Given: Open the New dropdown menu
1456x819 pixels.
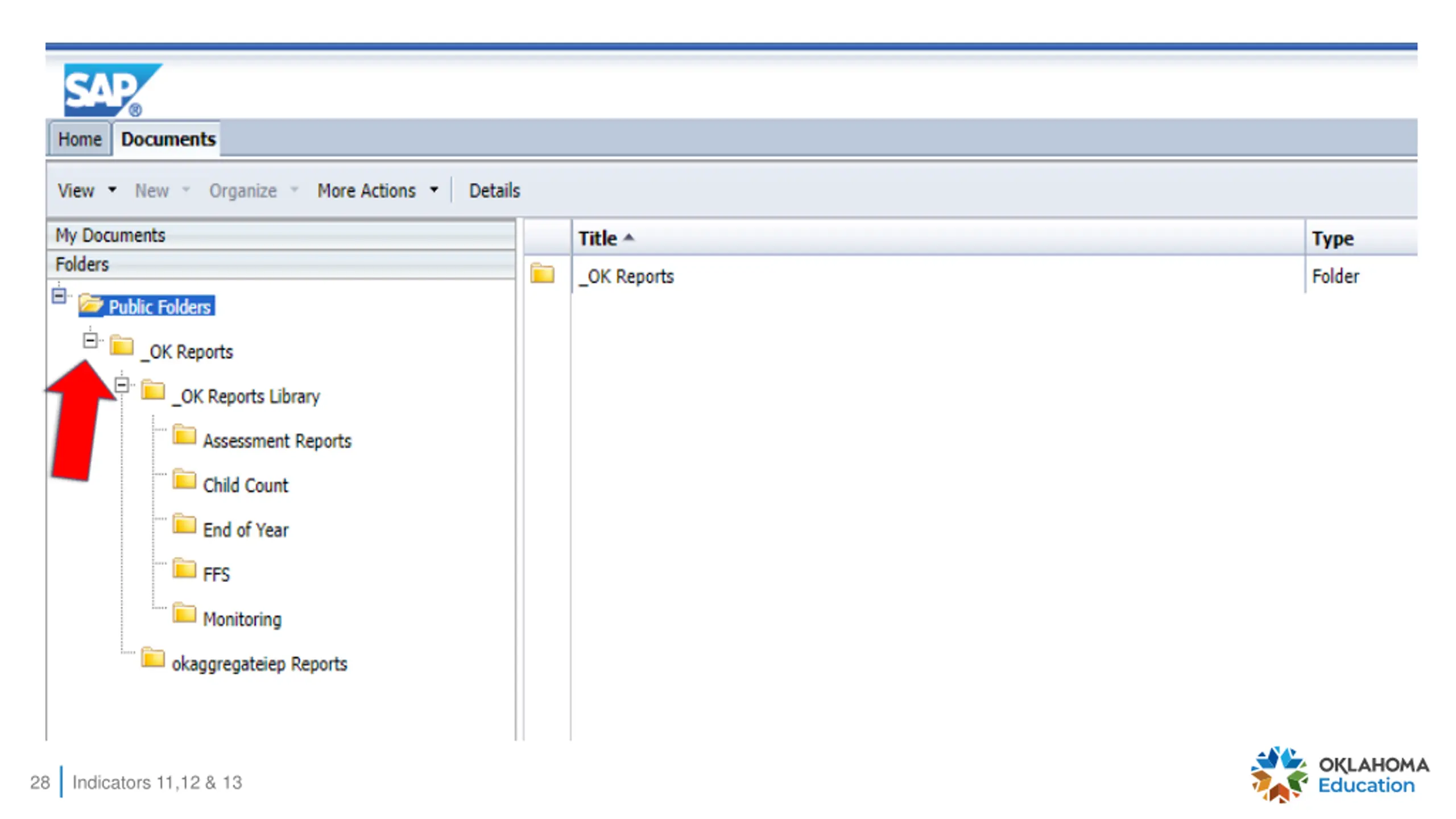Looking at the screenshot, I should pyautogui.click(x=162, y=191).
